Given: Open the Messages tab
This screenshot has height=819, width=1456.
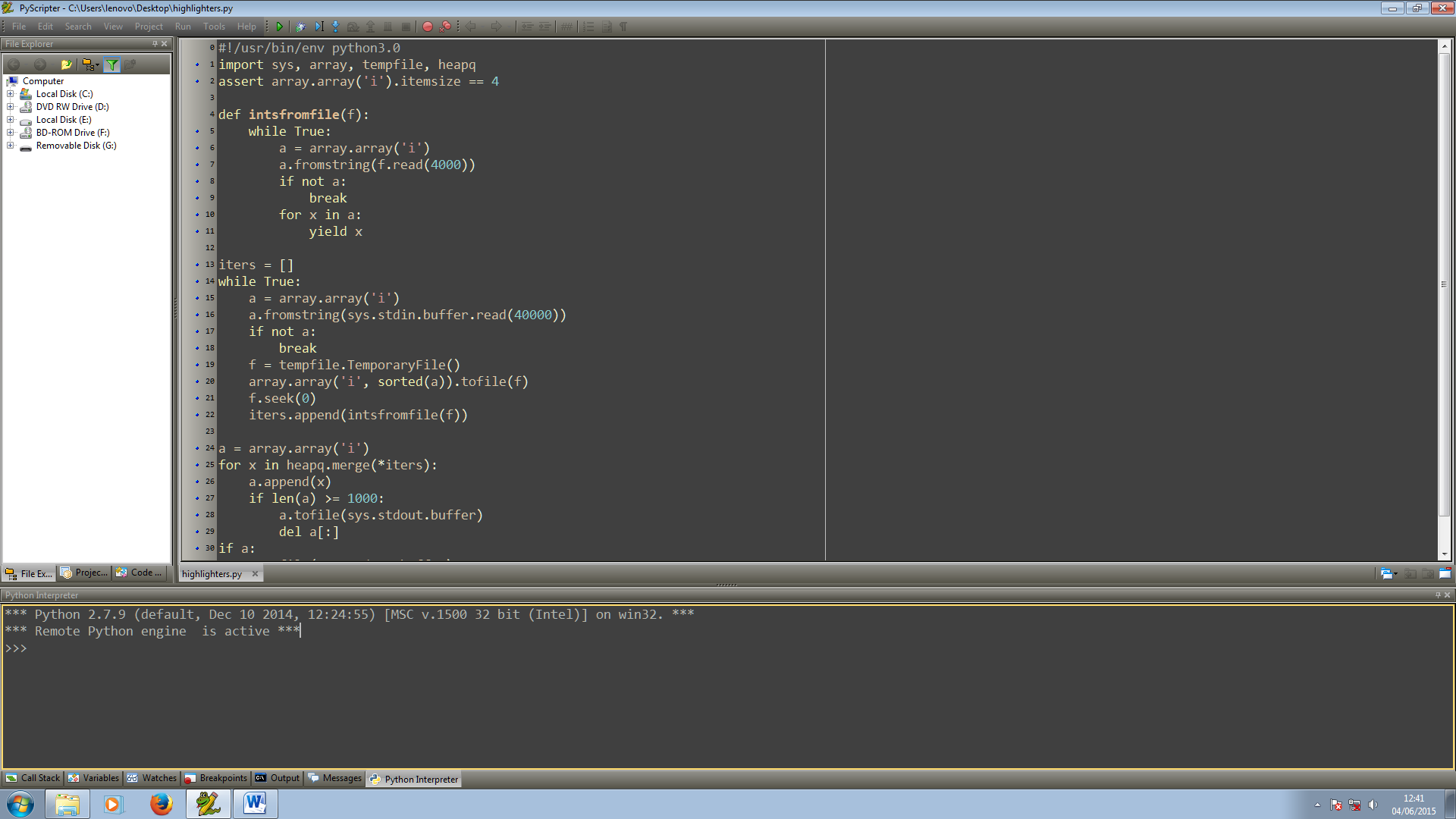Looking at the screenshot, I should (x=334, y=778).
